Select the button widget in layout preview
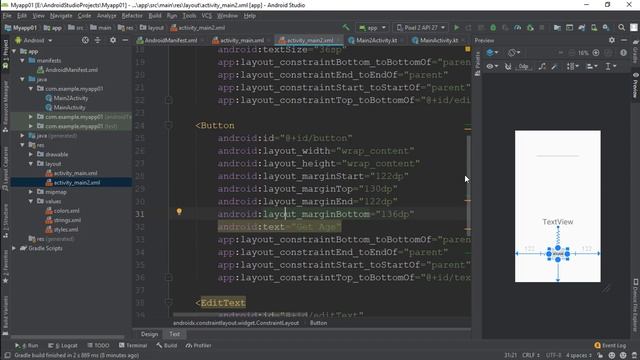This screenshot has width=640, height=360. [558, 253]
